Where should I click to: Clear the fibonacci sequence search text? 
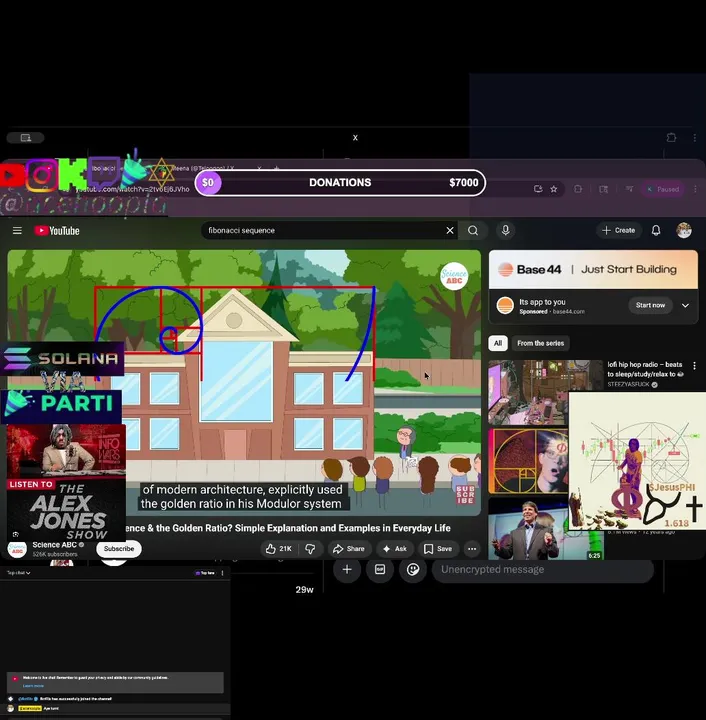pos(450,231)
